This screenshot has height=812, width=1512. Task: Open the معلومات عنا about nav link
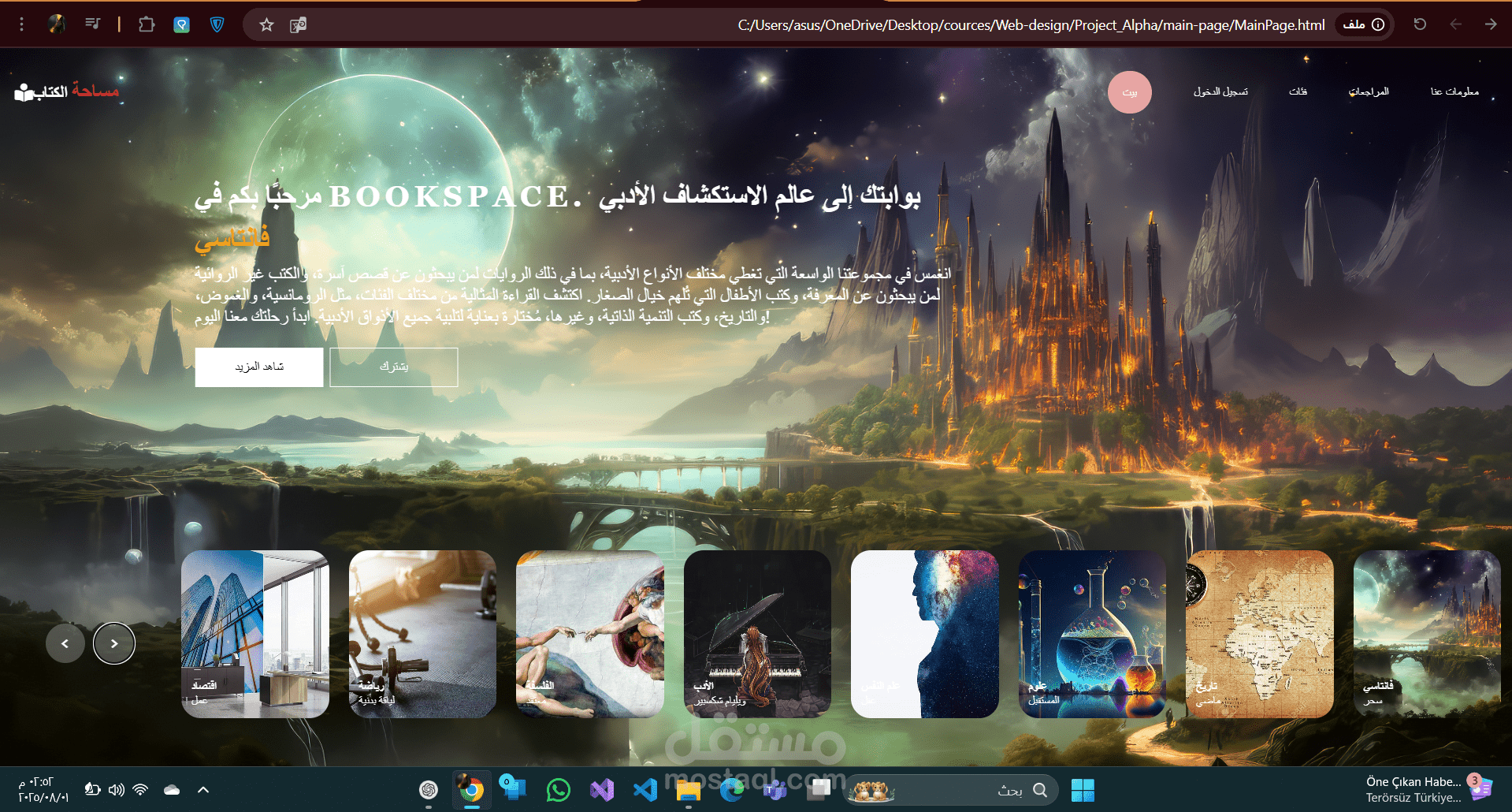(x=1454, y=91)
